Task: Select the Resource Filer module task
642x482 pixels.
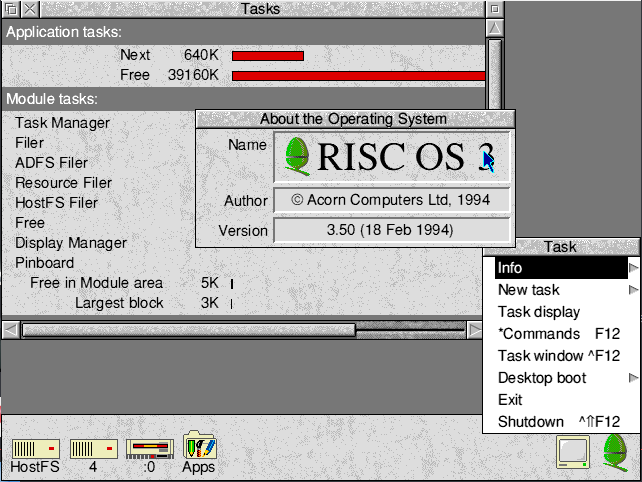Action: click(63, 183)
